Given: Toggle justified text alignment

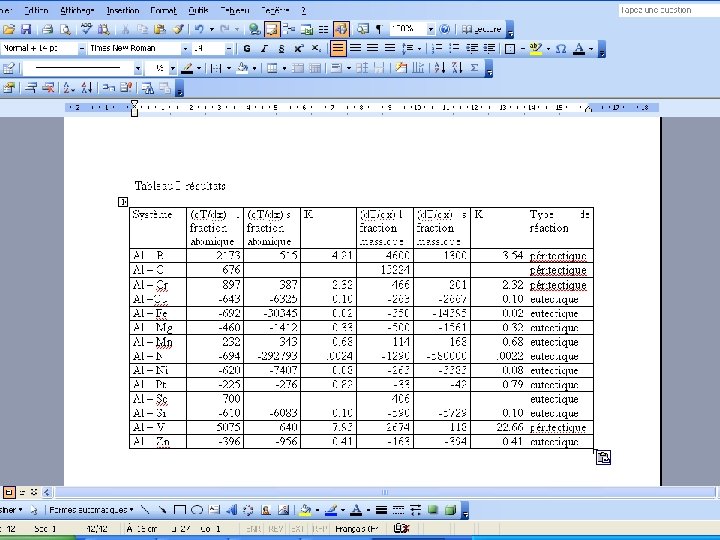Looking at the screenshot, I should (x=390, y=48).
